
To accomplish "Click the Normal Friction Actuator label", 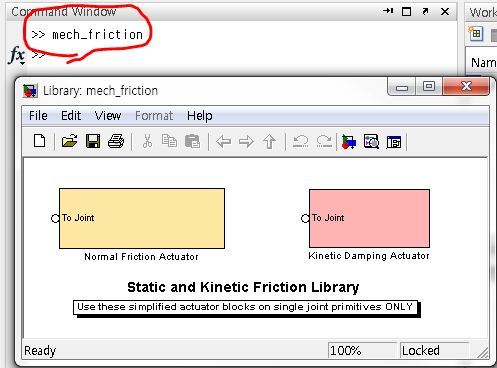I will coord(141,256).
